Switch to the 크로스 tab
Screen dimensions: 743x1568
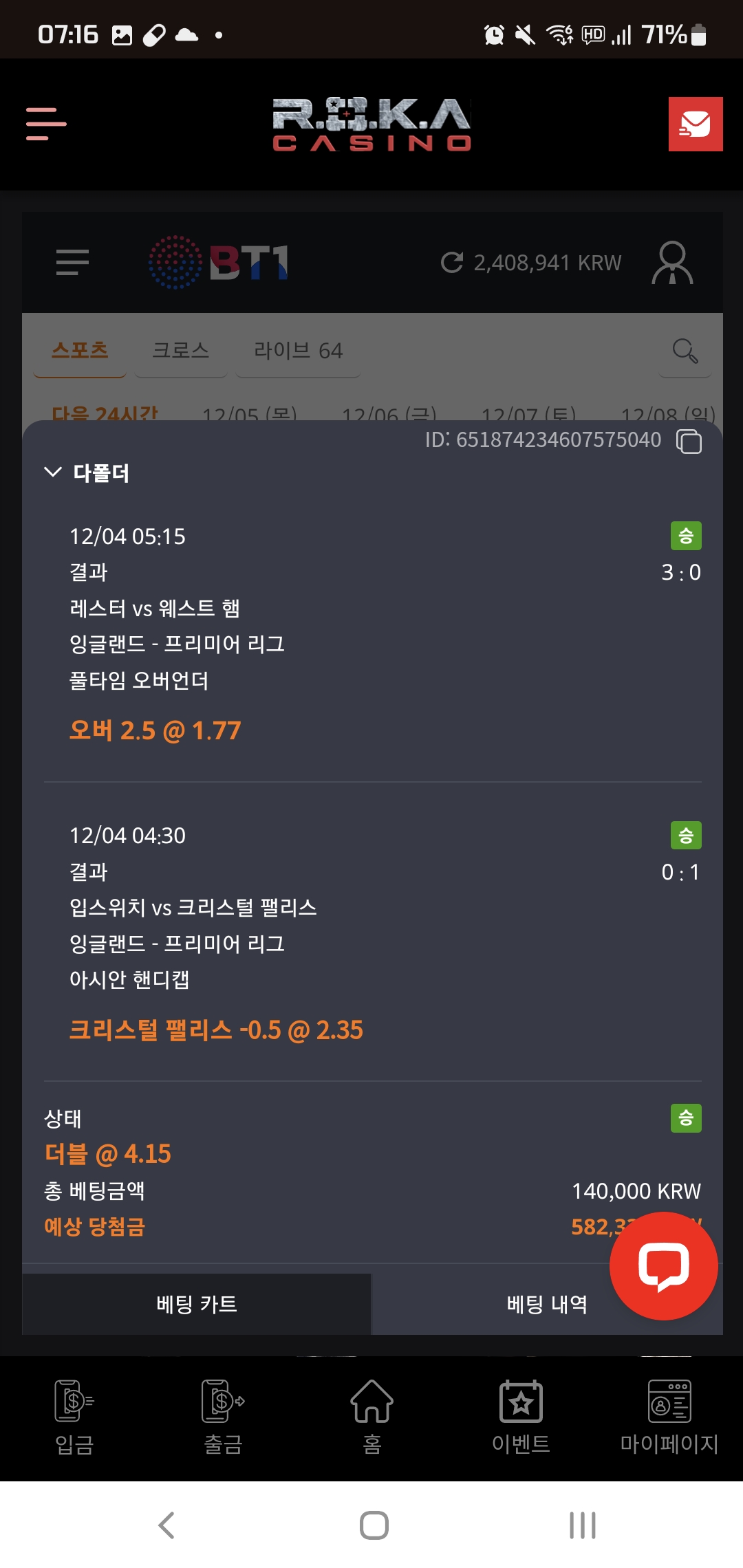(180, 350)
